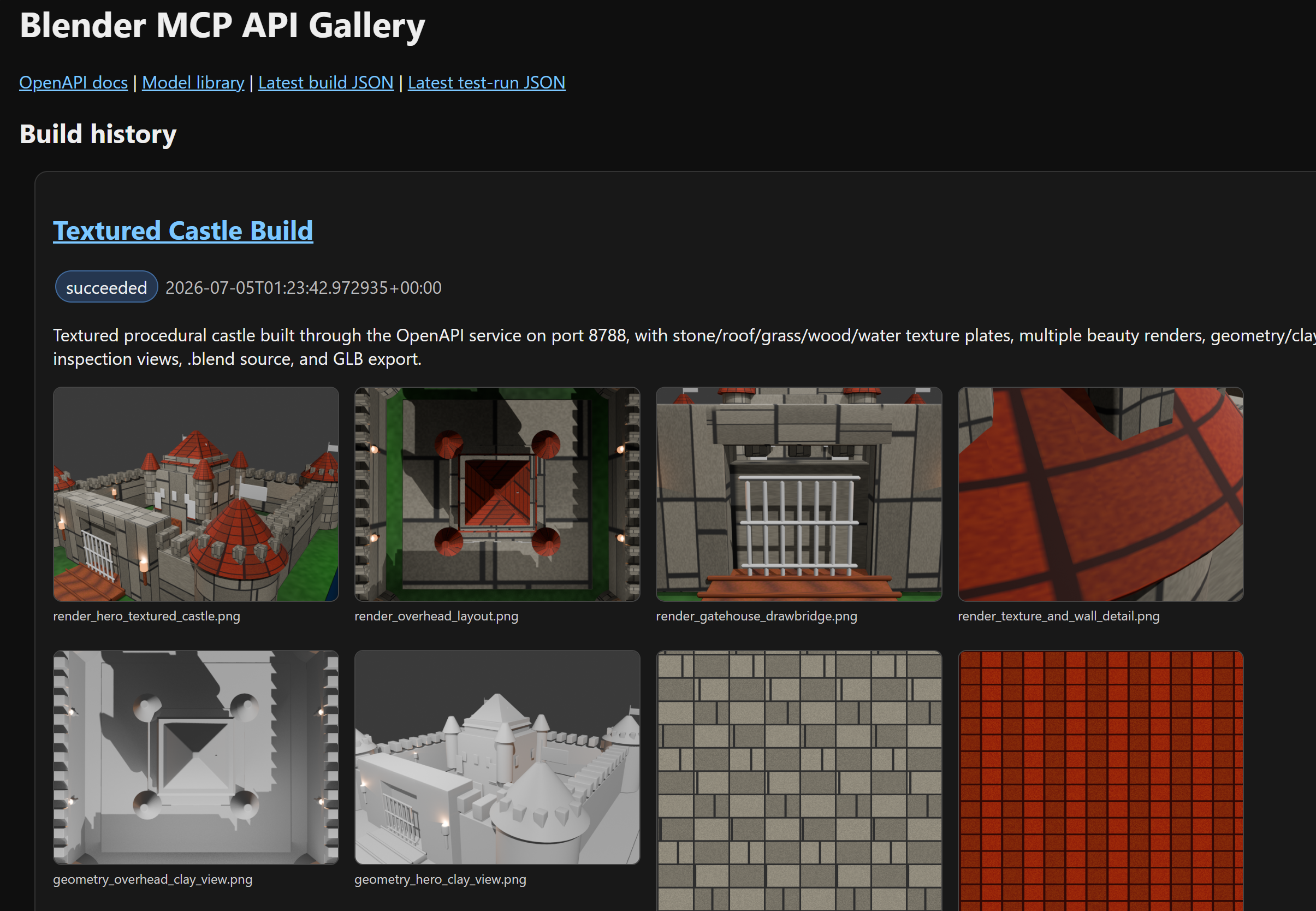
Task: Click the render_overhead_layout.png caption
Action: click(436, 617)
